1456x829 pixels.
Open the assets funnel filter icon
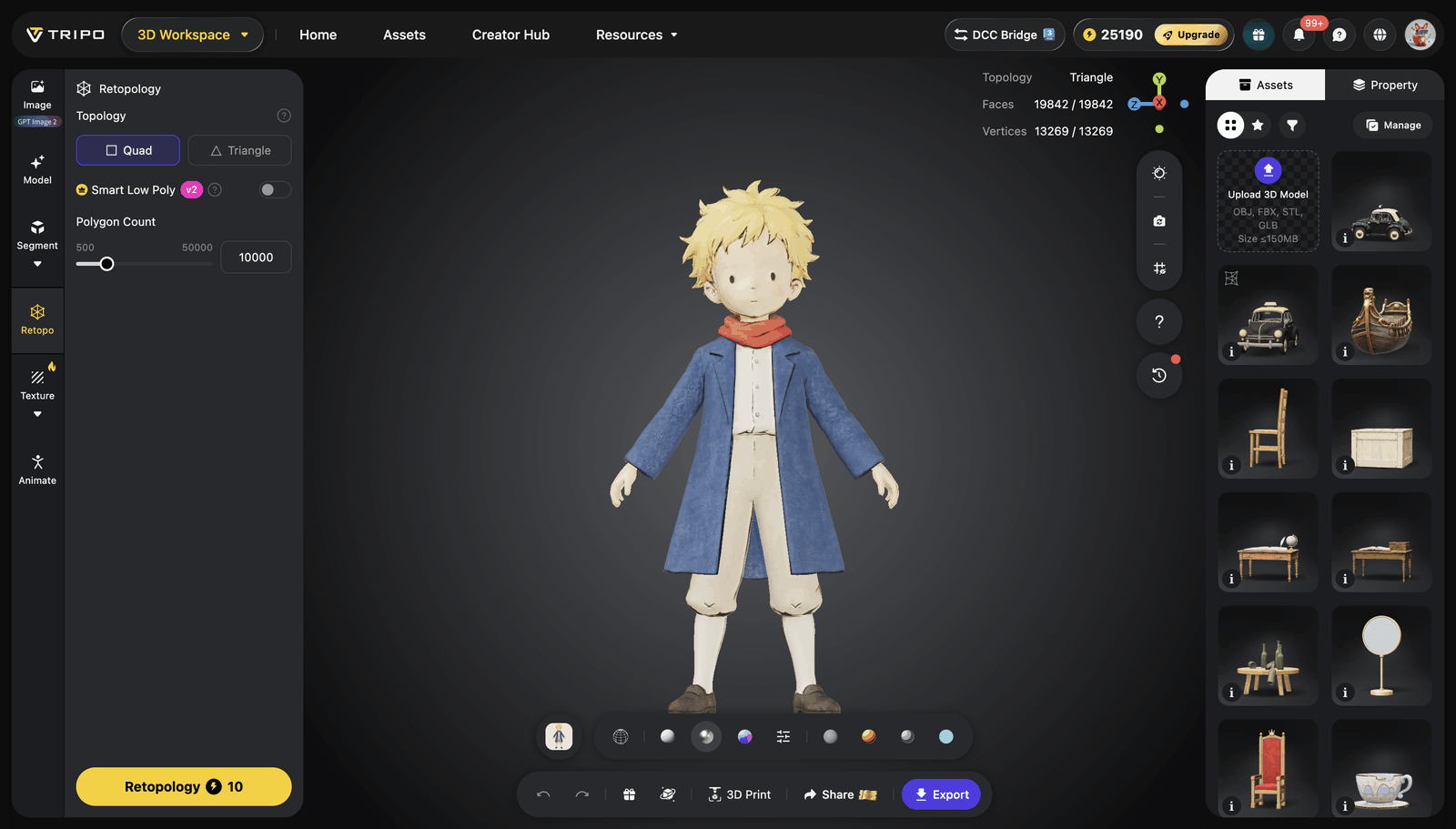[x=1292, y=126]
